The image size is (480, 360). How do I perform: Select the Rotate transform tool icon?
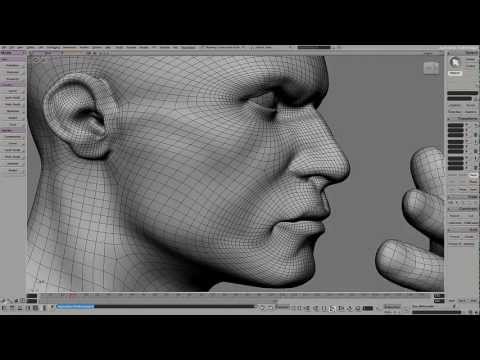[476, 146]
